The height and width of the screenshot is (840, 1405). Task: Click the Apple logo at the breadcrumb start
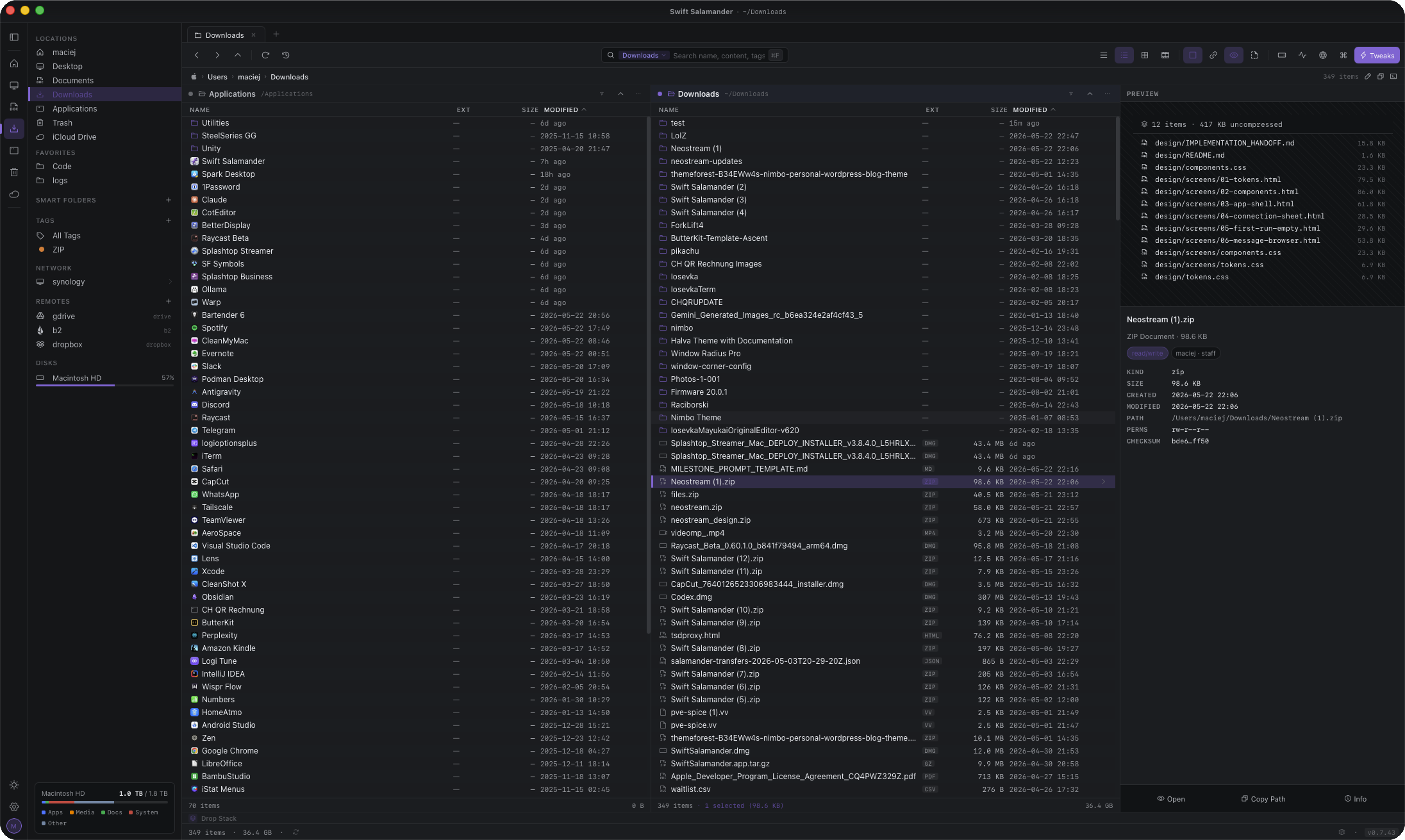[194, 77]
